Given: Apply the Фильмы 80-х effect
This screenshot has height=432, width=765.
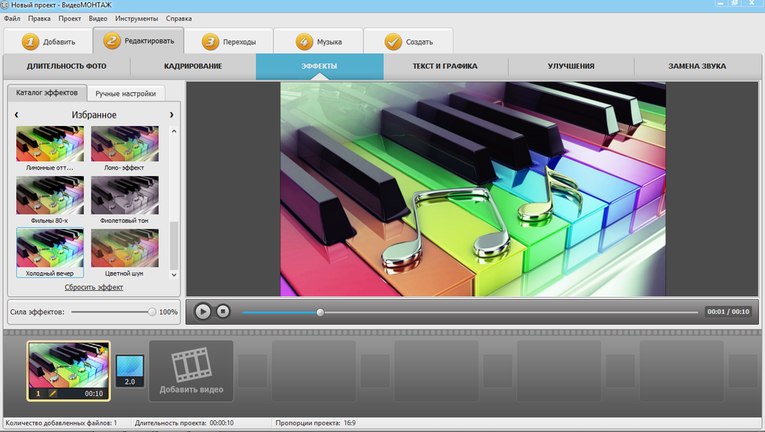Looking at the screenshot, I should (50, 195).
